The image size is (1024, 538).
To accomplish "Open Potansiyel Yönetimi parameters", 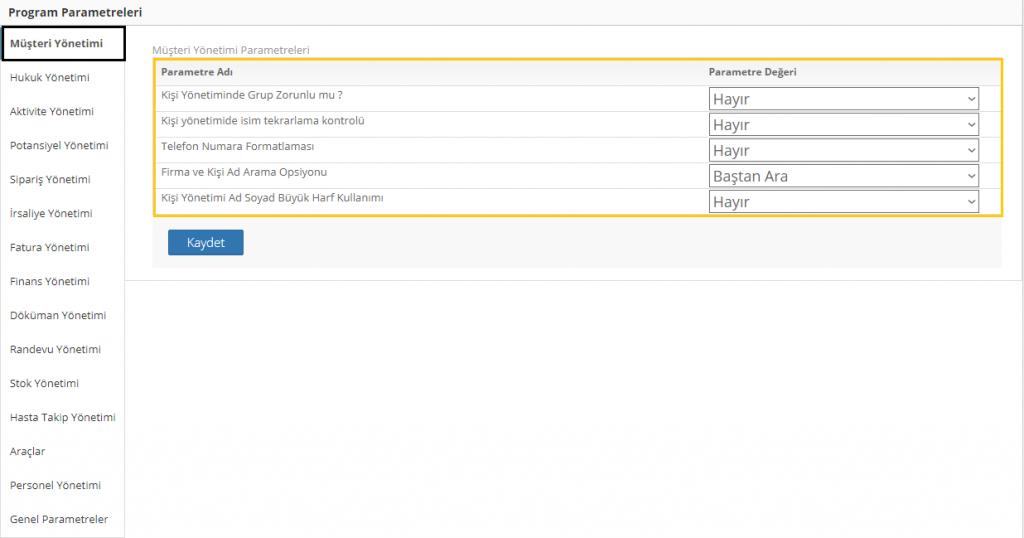I will (59, 145).
